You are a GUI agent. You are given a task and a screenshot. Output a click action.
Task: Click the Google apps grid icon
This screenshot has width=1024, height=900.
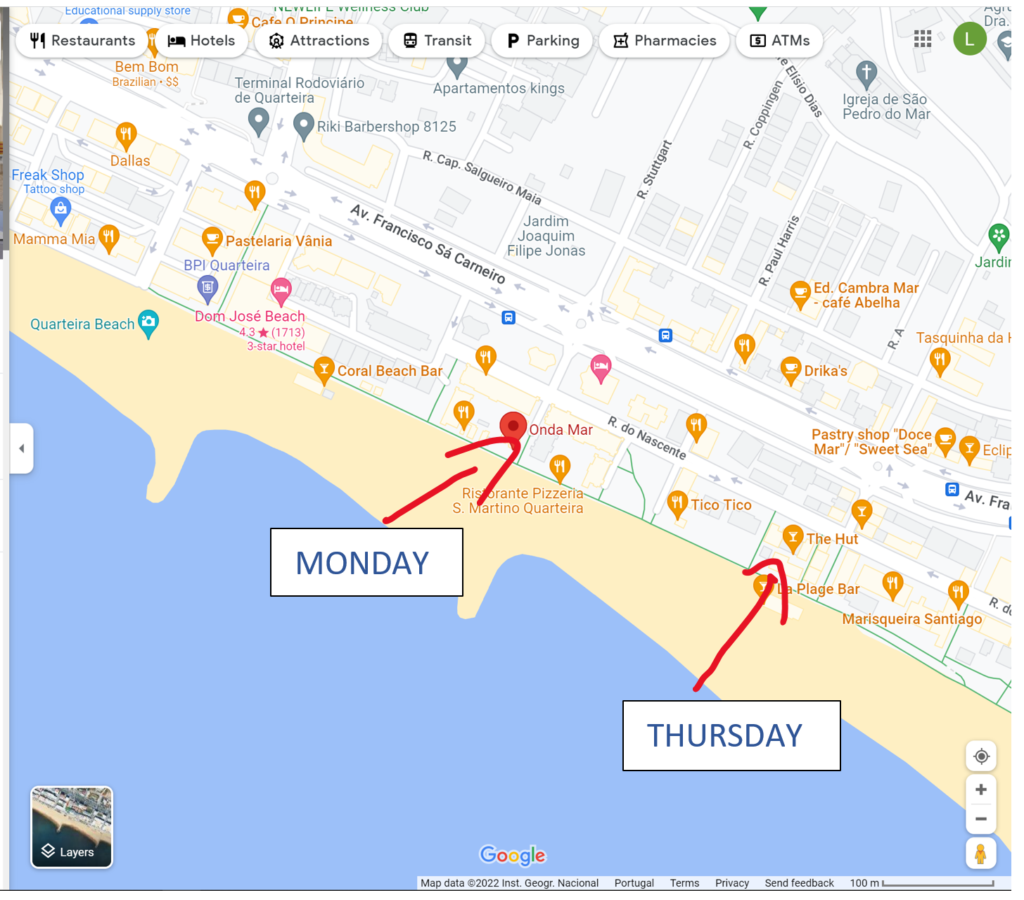[x=922, y=39]
